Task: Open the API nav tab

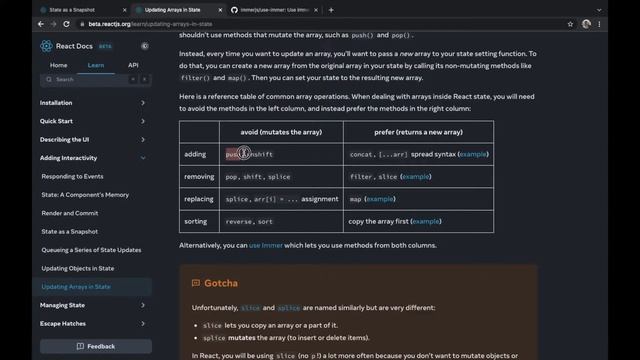Action: pos(133,65)
